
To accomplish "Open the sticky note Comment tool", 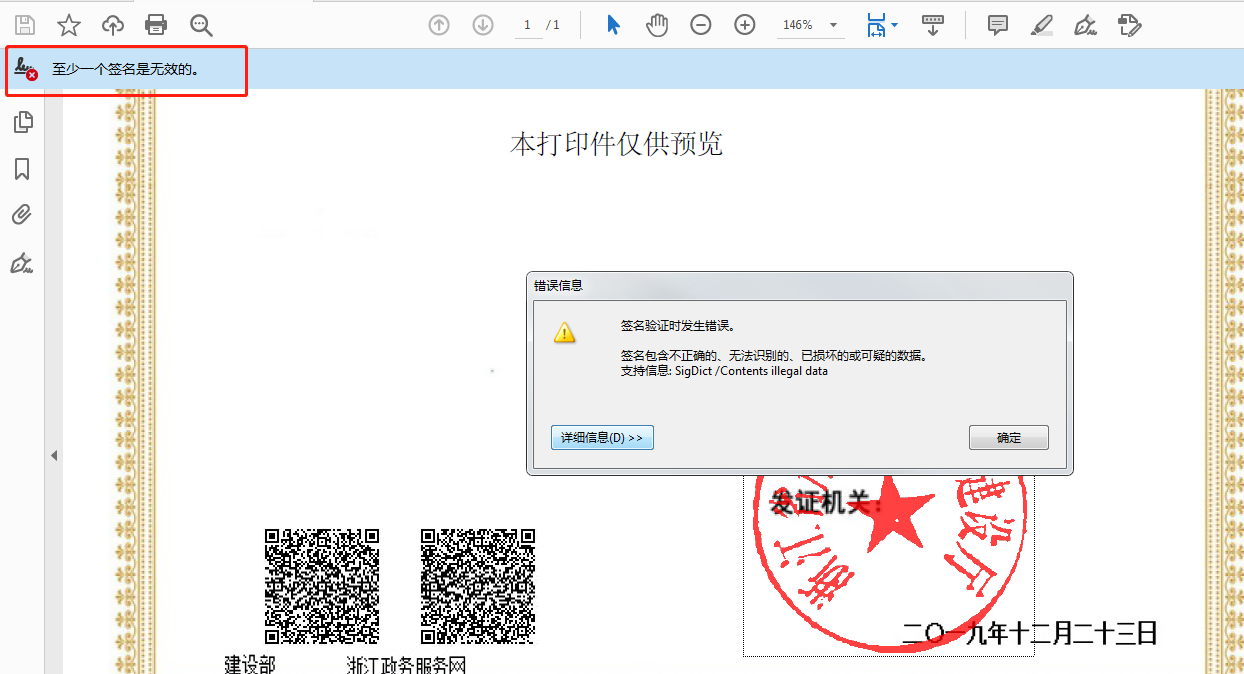I will pyautogui.click(x=997, y=24).
